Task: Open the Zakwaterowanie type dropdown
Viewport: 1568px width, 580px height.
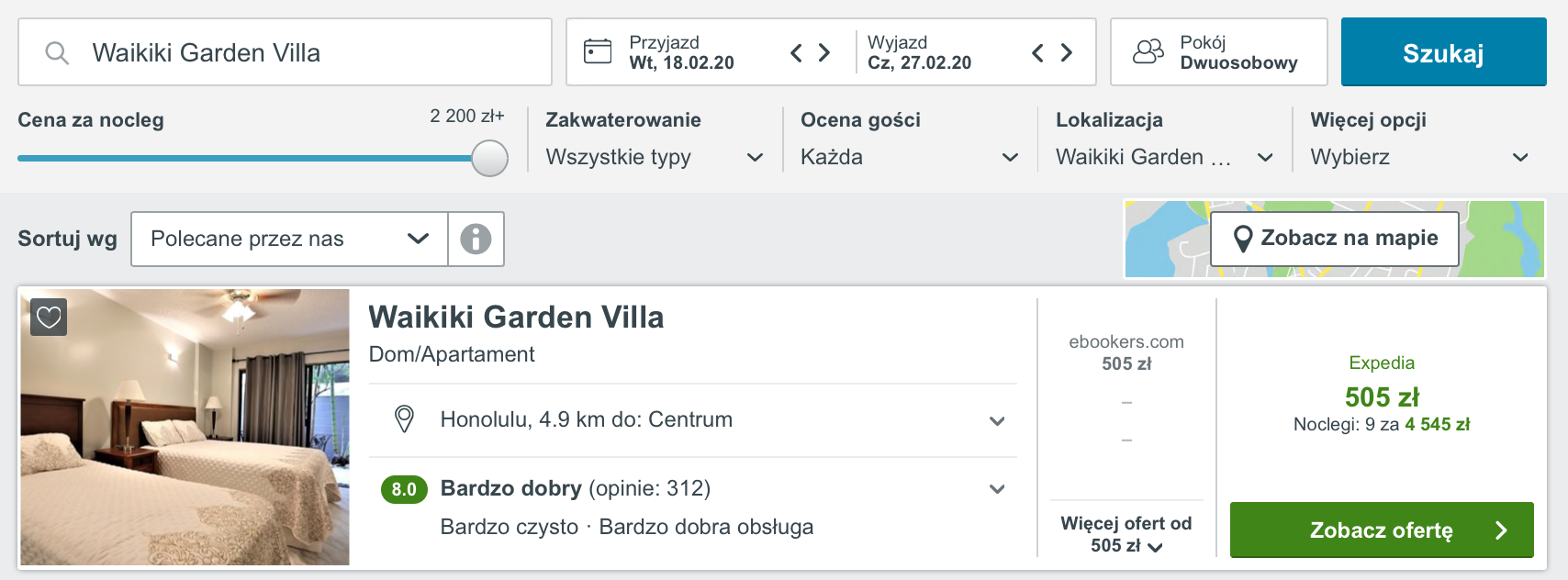Action: pyautogui.click(x=655, y=157)
